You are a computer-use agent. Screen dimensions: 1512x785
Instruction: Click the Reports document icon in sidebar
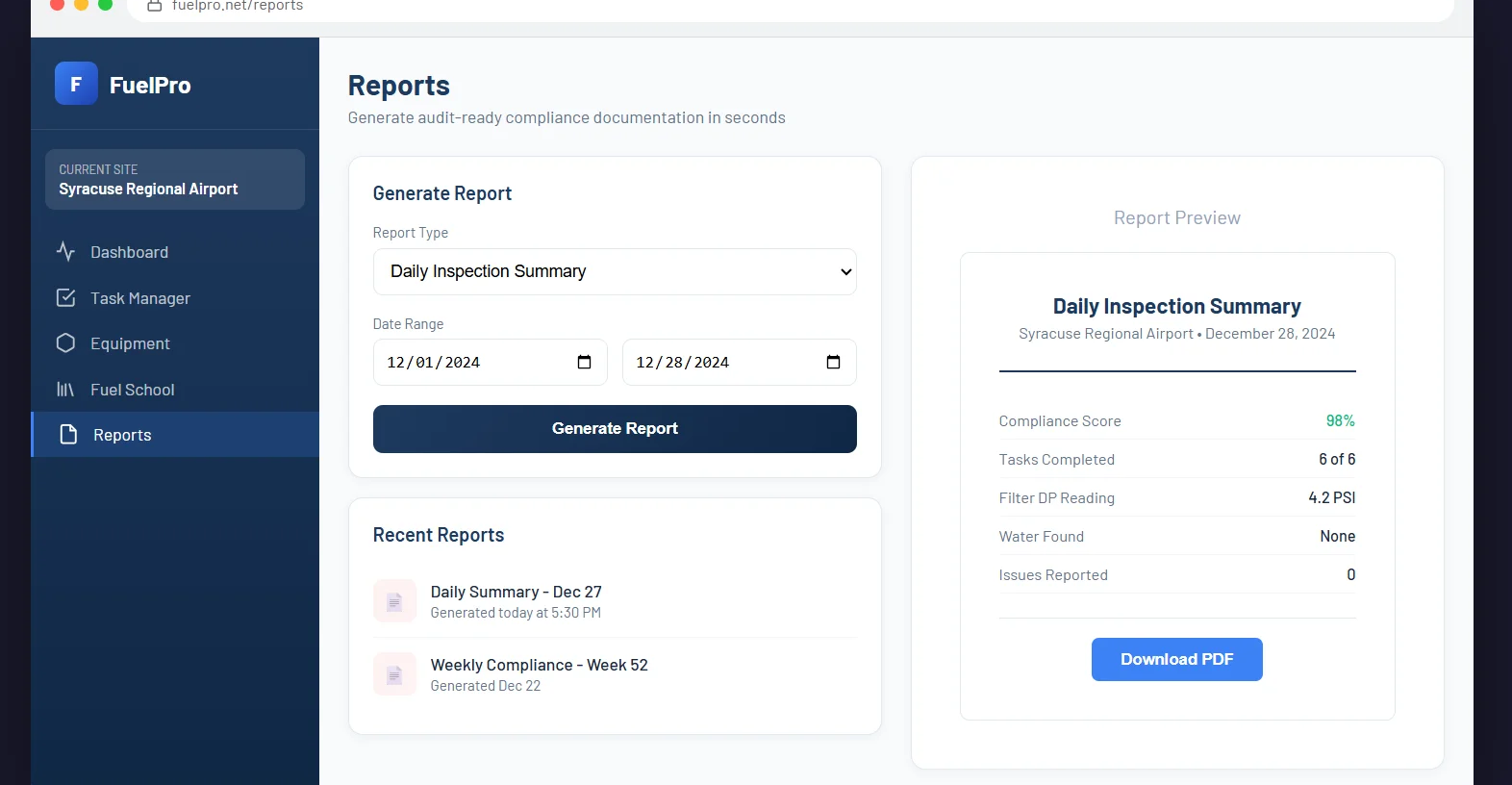68,435
